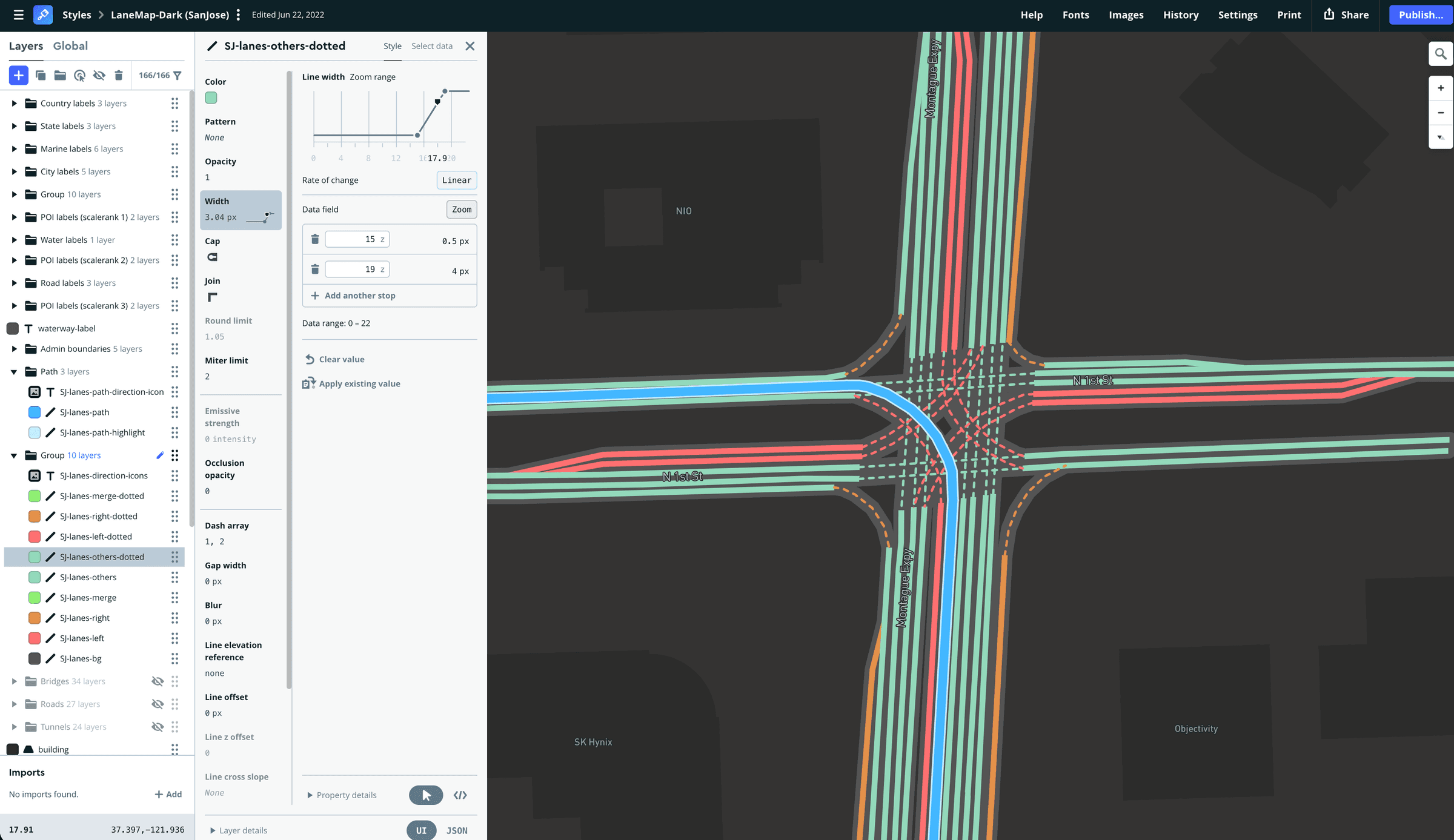Reset map bearing compass control
This screenshot has height=840, width=1454.
click(x=1441, y=137)
